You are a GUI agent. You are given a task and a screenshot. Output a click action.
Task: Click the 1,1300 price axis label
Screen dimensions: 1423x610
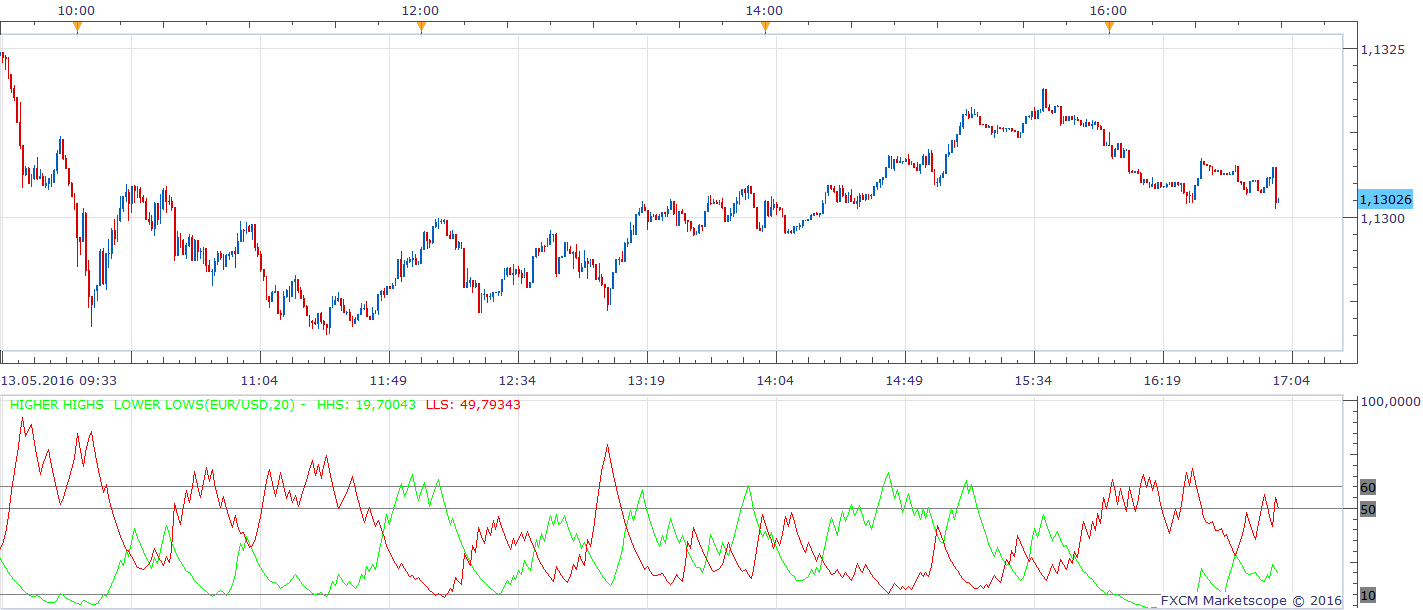click(1384, 217)
